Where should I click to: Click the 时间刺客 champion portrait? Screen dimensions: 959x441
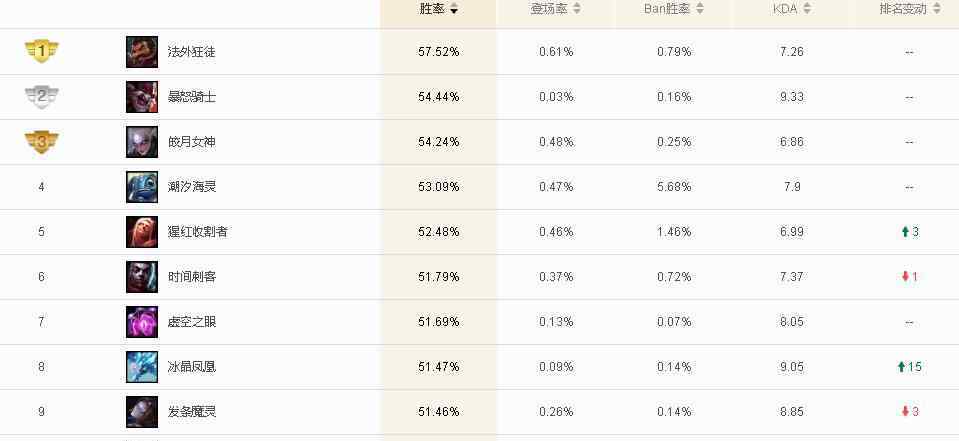coord(142,277)
